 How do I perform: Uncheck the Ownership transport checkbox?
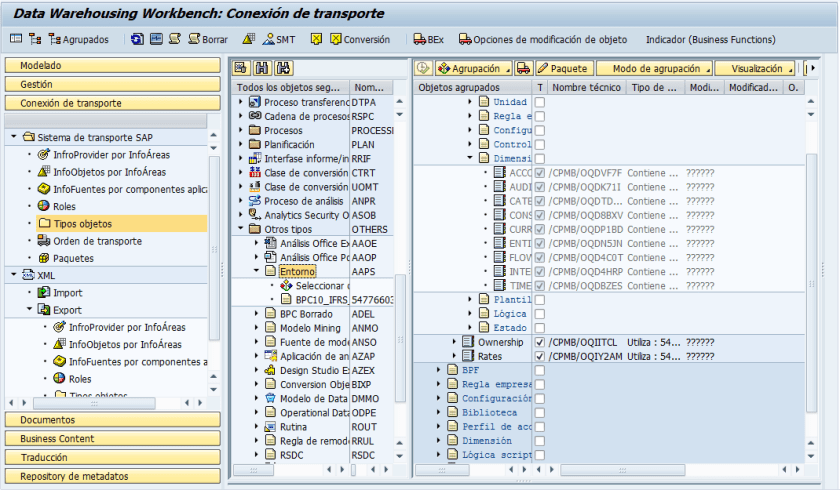[x=540, y=342]
